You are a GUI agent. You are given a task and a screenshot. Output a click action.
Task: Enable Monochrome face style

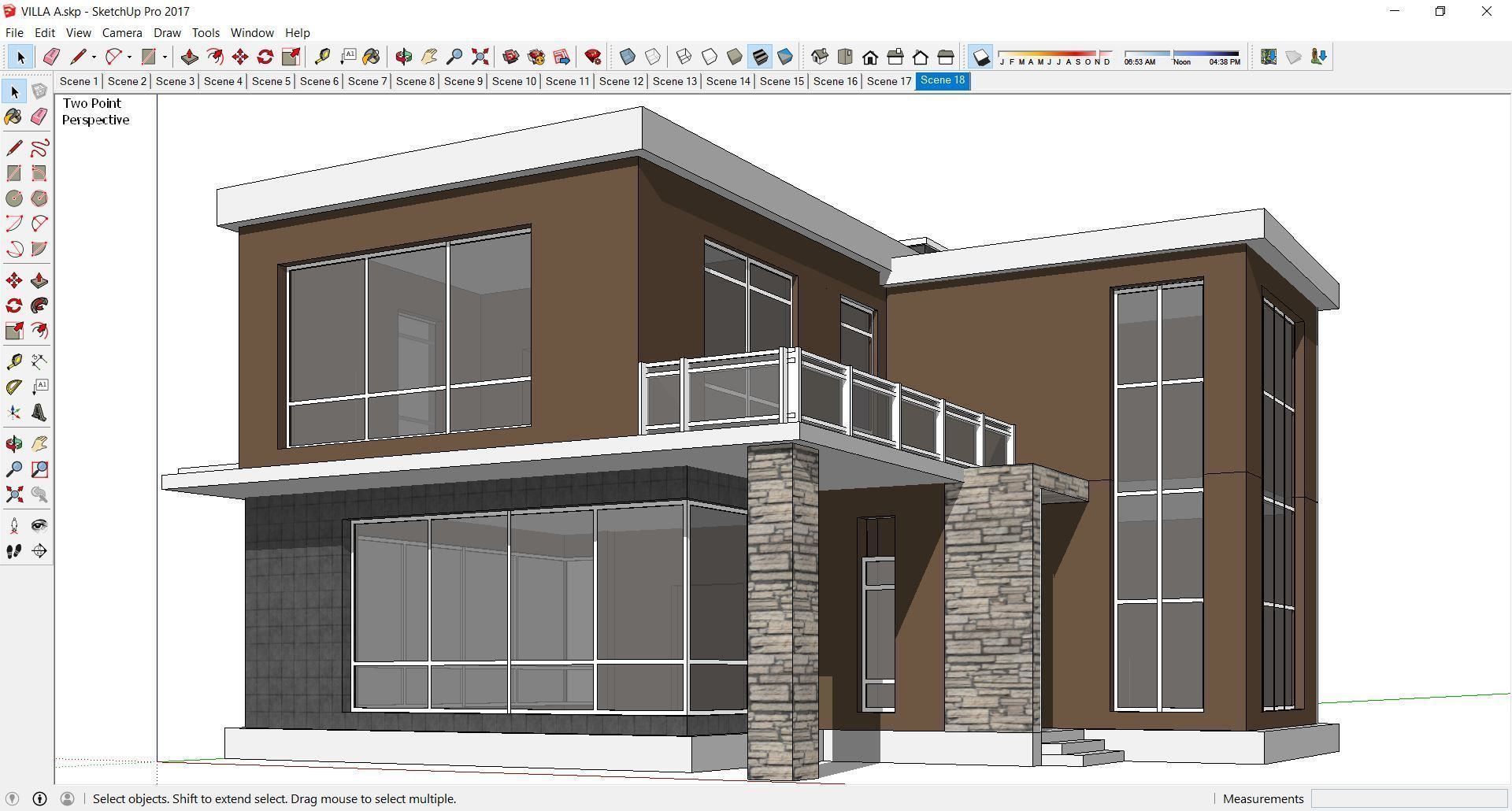point(785,57)
